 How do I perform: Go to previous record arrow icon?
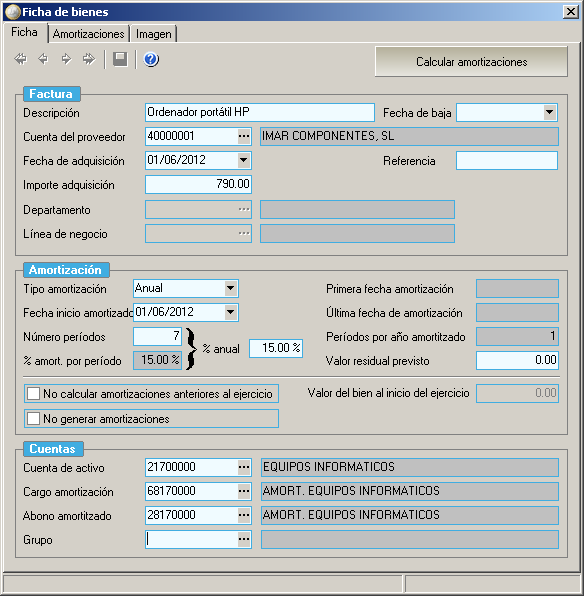[43, 59]
